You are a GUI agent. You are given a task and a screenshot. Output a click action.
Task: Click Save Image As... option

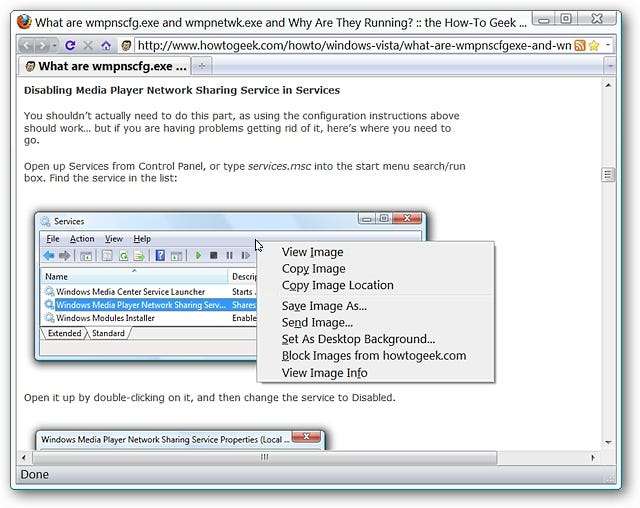pos(324,306)
